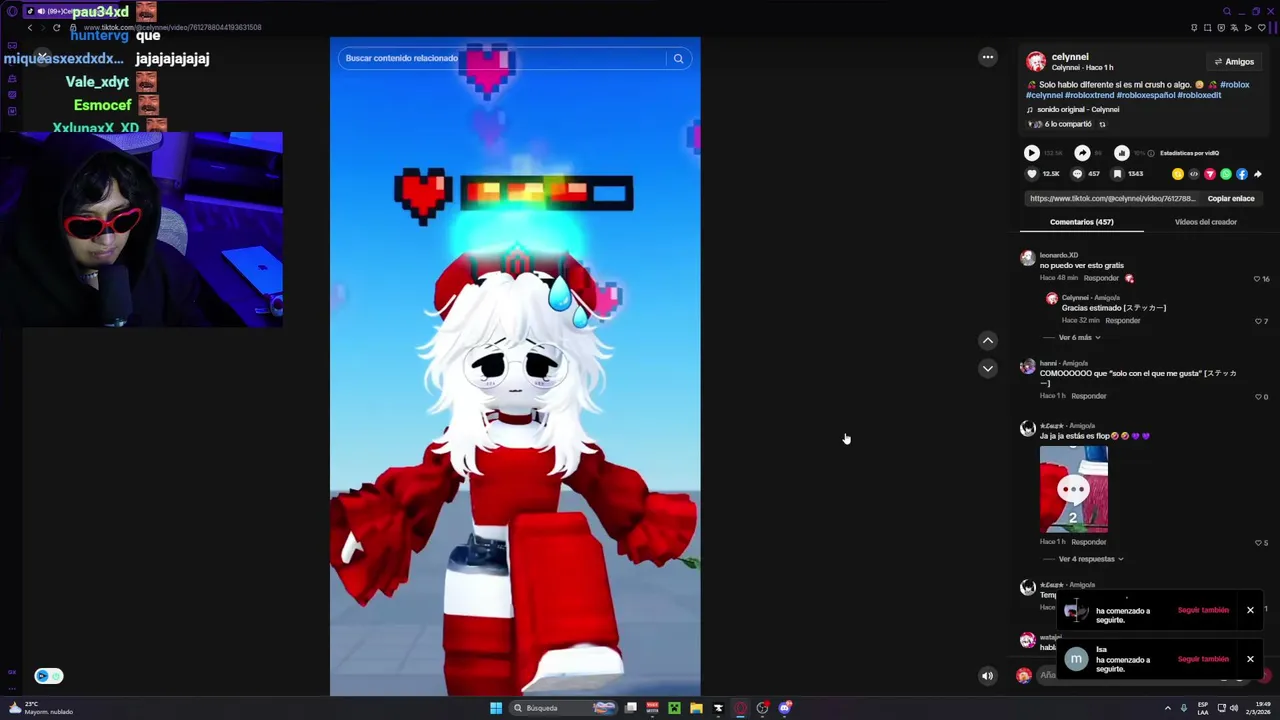
Task: Click the 'Estadísticas por vidIQ' label
Action: click(1189, 153)
